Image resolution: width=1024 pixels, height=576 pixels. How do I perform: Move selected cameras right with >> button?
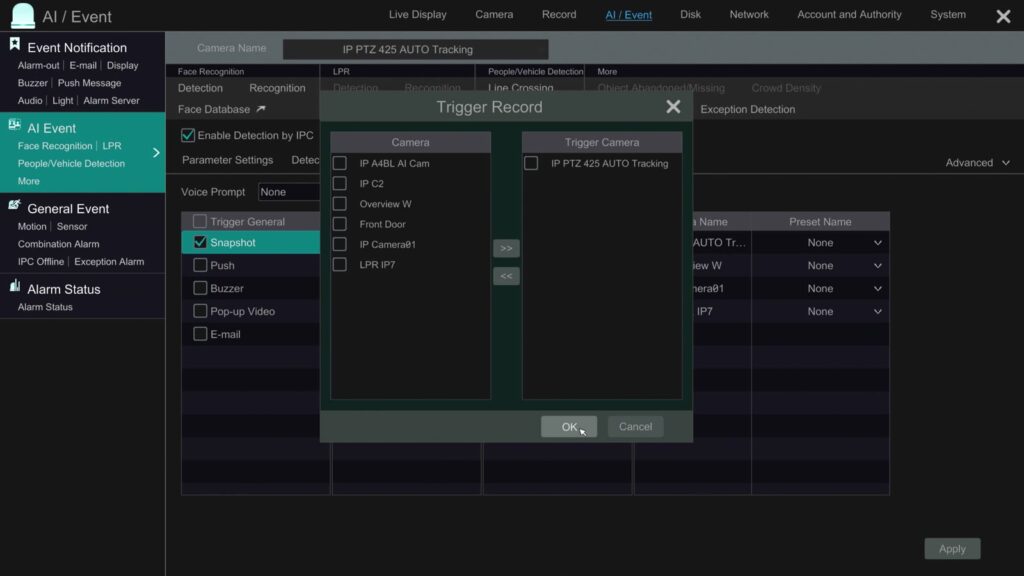506,248
